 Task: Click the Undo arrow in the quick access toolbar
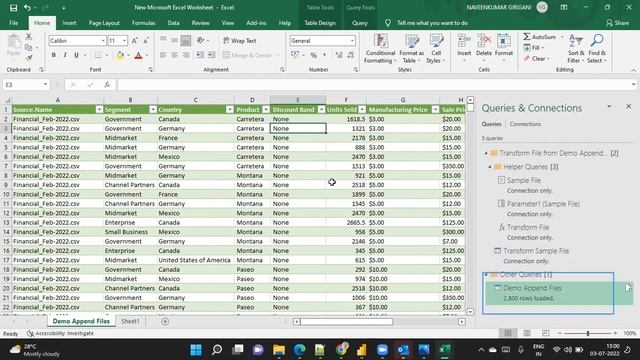click(x=27, y=8)
